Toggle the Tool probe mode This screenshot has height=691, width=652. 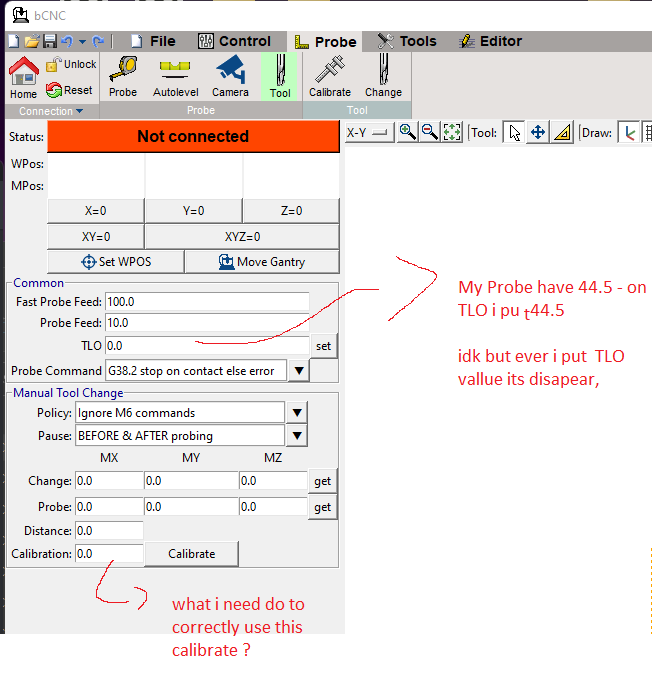click(x=280, y=77)
